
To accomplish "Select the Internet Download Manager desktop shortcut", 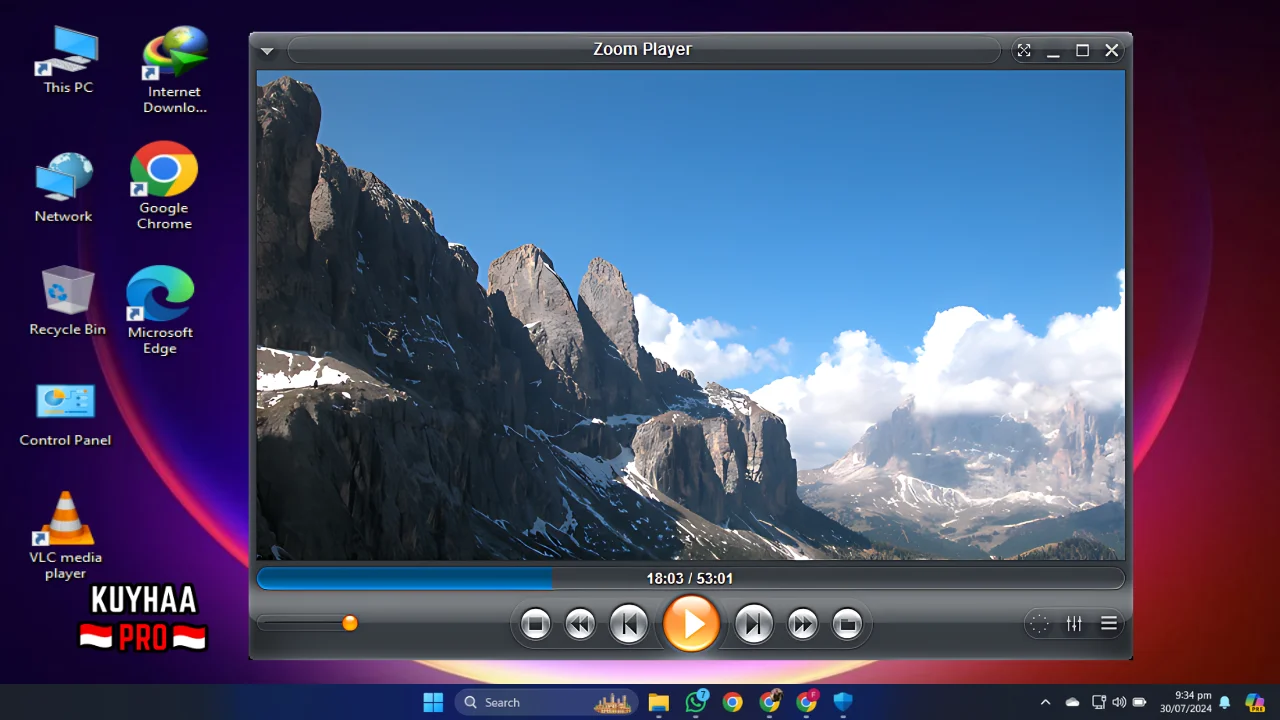I will coord(175,69).
